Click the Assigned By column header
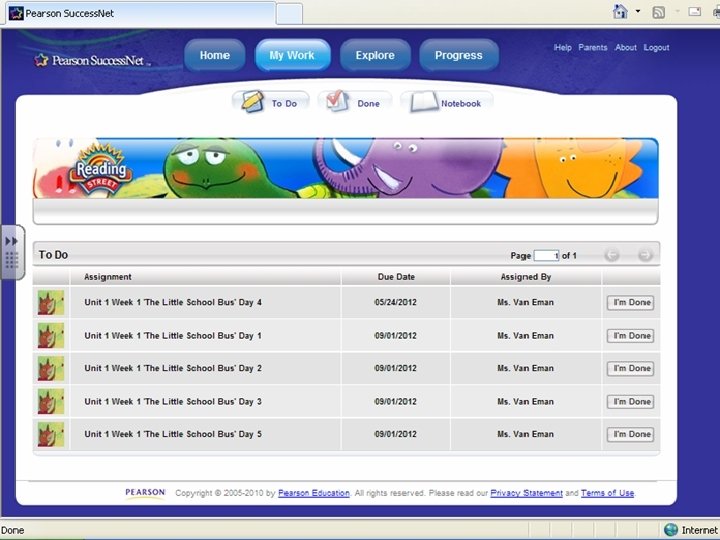Screen dimensions: 720x540 pyautogui.click(x=526, y=277)
